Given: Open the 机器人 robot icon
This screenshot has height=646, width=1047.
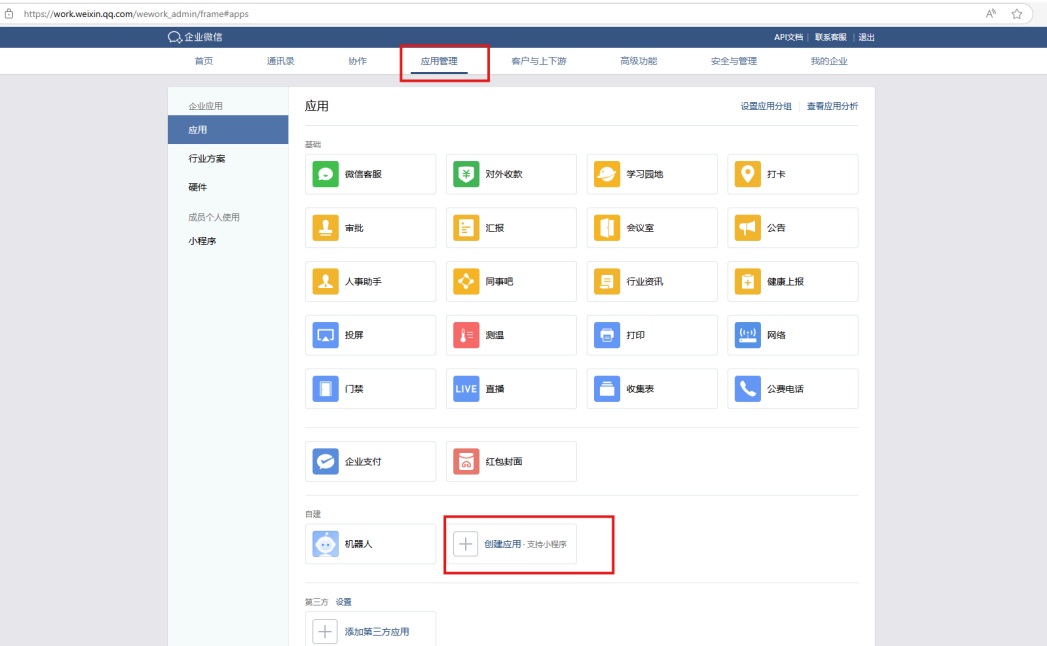Looking at the screenshot, I should click(326, 544).
